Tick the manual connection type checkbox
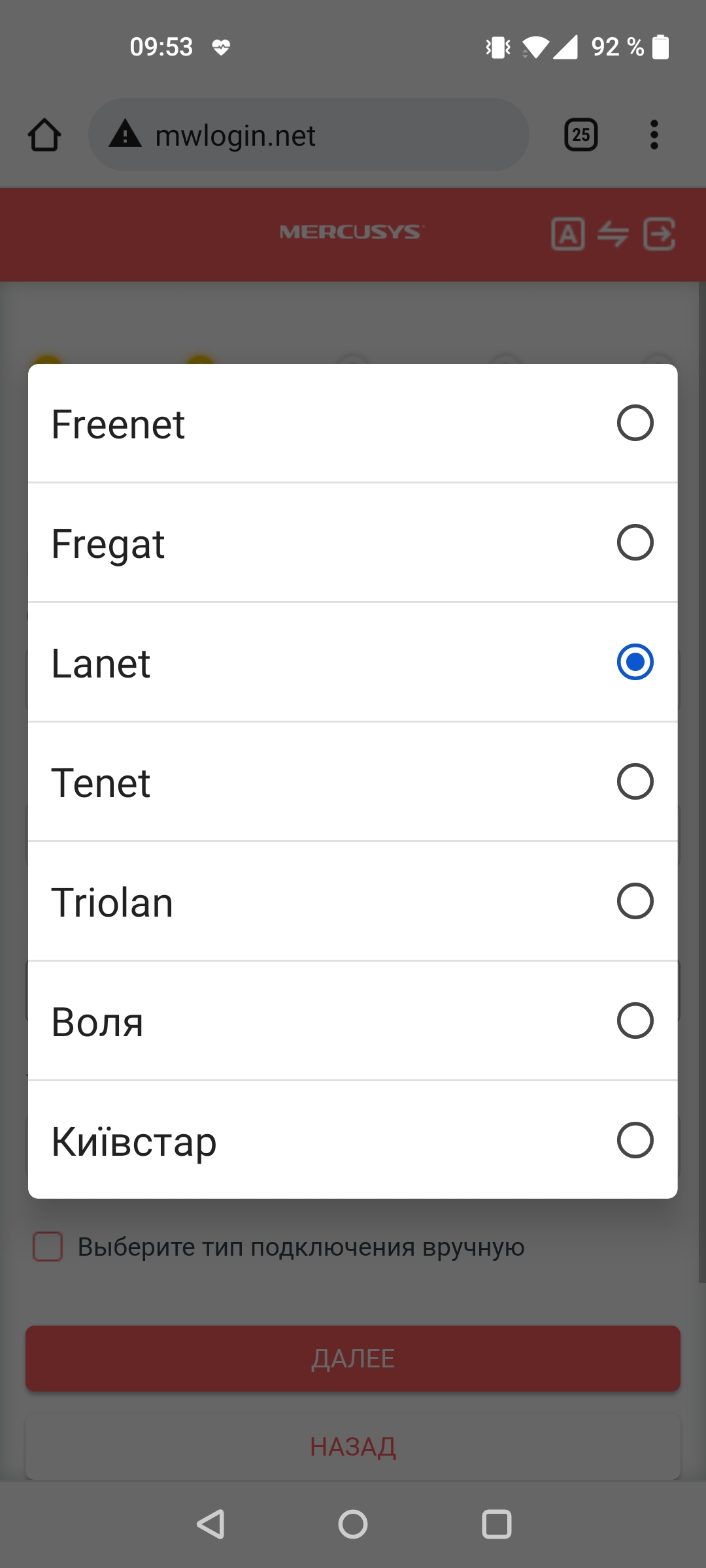The height and width of the screenshot is (1568, 706). pos(48,1247)
